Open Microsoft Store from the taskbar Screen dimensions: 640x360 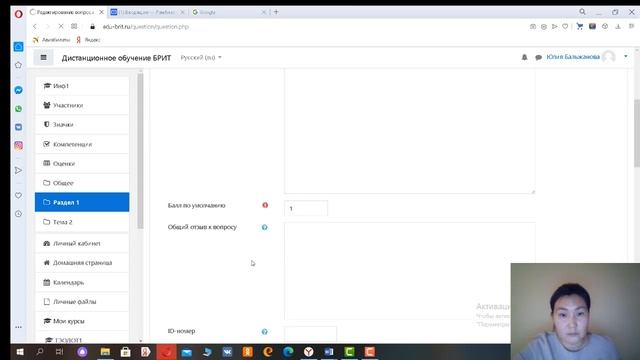(x=125, y=351)
